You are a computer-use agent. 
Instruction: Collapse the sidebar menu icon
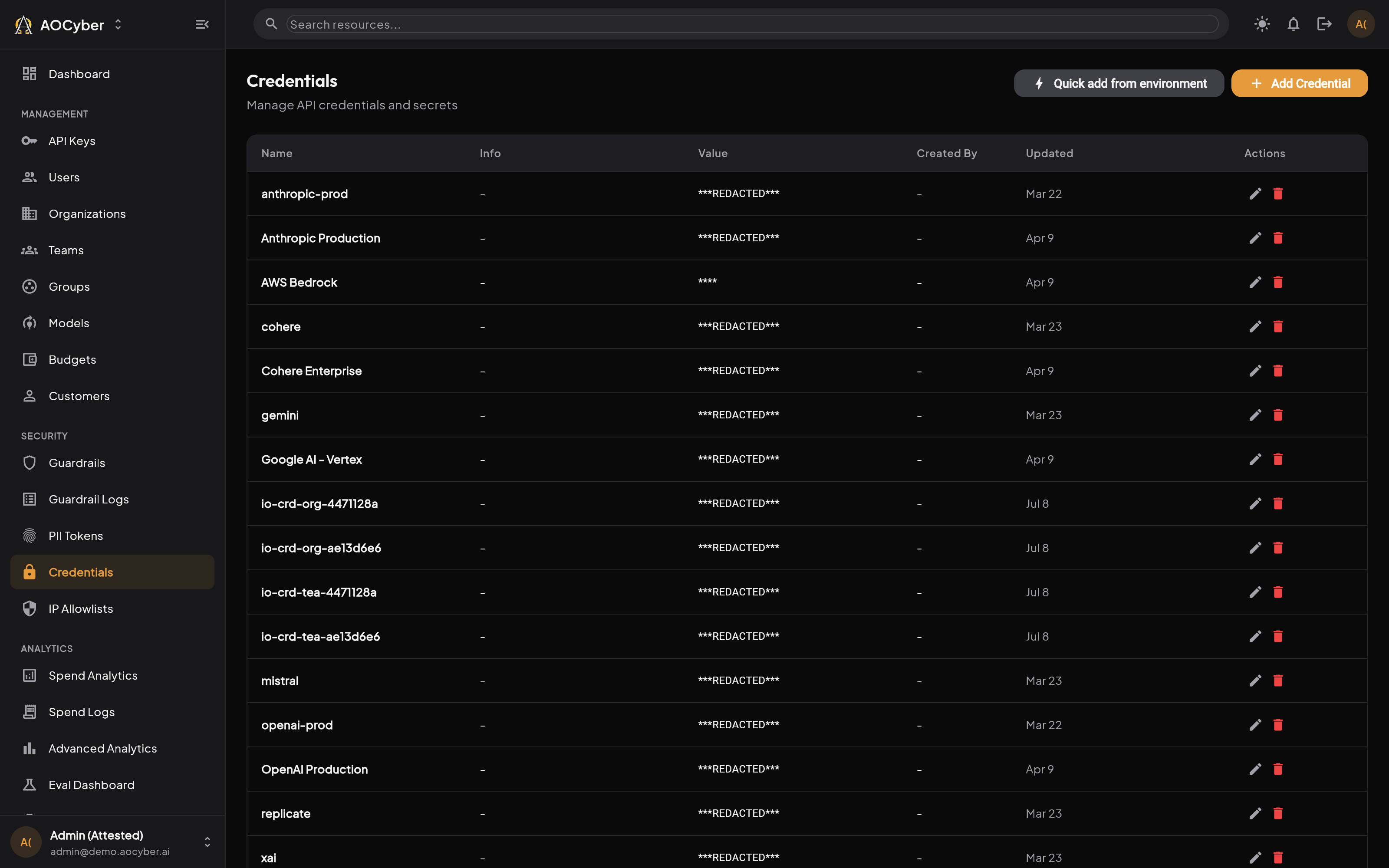tap(202, 24)
